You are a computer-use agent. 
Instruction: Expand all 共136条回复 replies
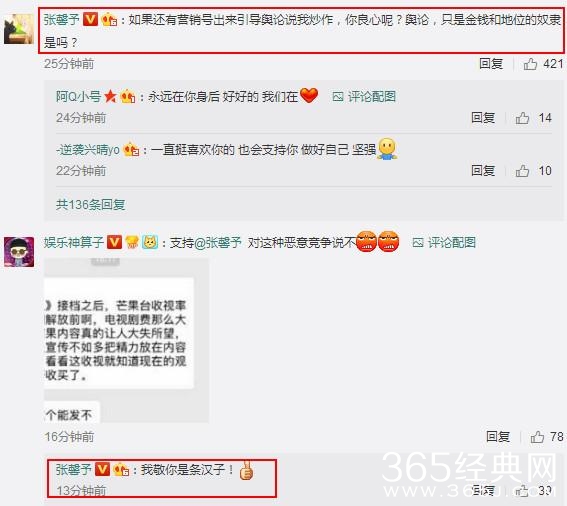click(90, 205)
